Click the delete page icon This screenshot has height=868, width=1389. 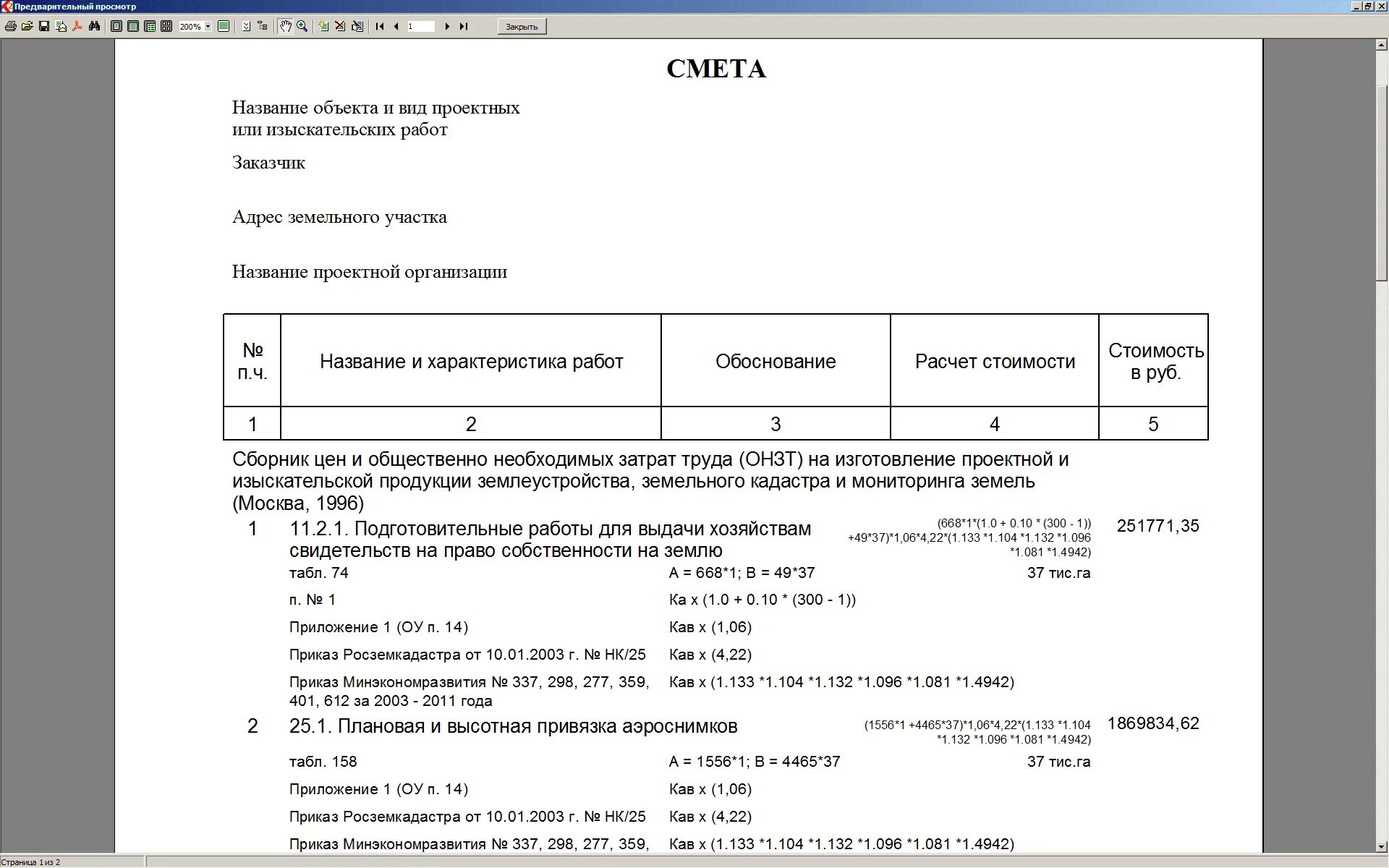tap(340, 26)
